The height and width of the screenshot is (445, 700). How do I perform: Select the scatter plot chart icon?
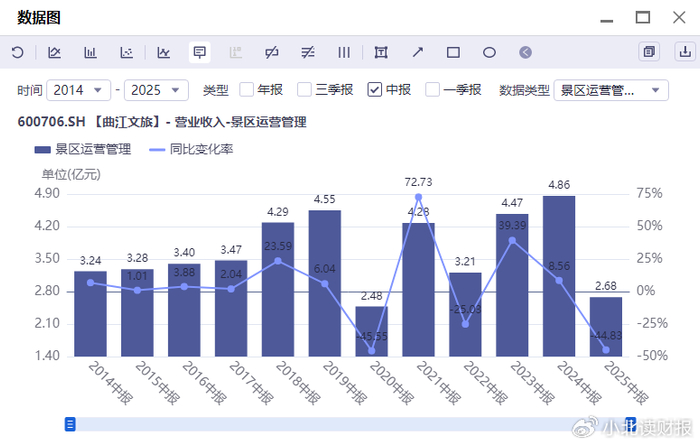click(x=127, y=52)
